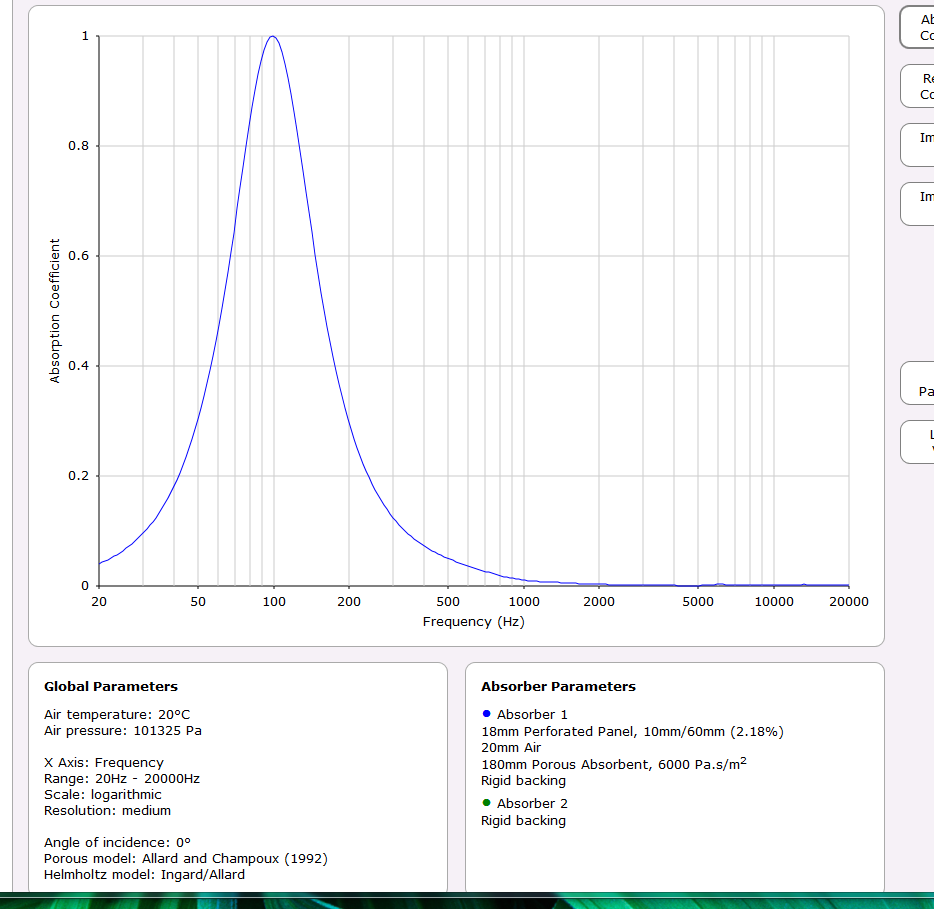Click the 'Absorption Coefficient' vertical axis label
Image resolution: width=934 pixels, height=909 pixels.
point(55,310)
